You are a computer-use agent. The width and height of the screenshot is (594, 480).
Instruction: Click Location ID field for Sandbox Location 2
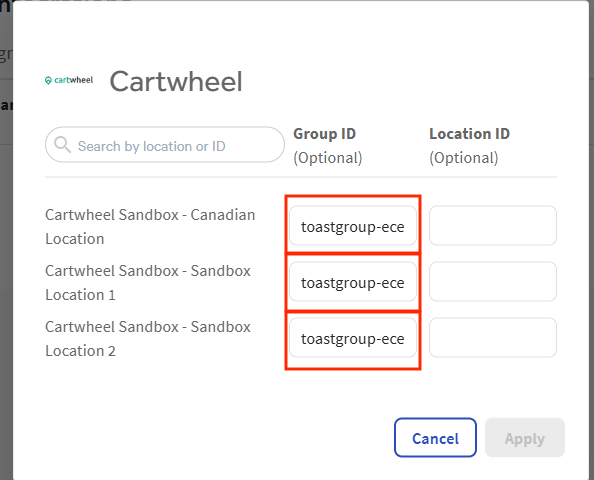click(493, 338)
